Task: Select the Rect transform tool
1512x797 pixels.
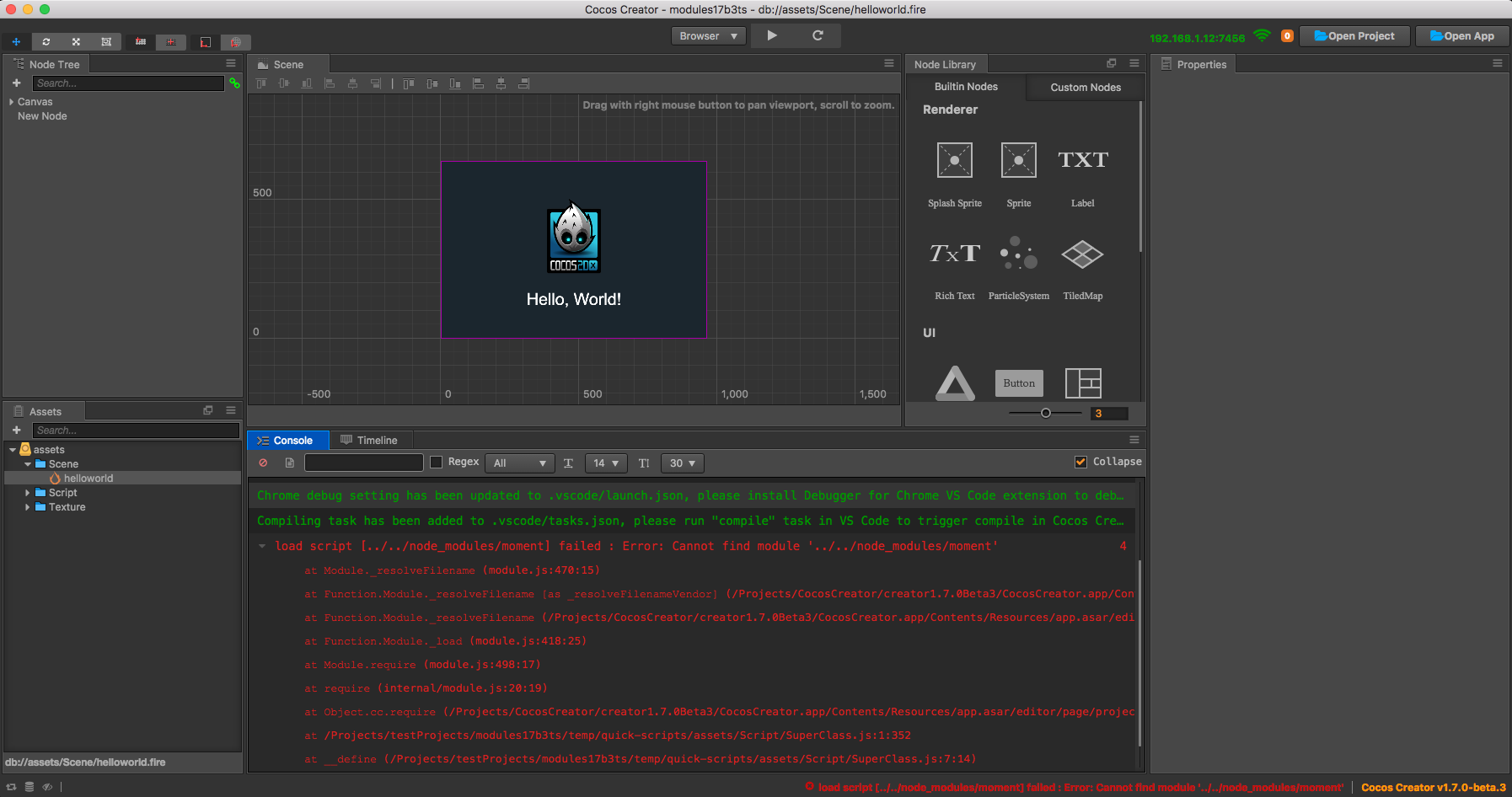Action: click(106, 41)
